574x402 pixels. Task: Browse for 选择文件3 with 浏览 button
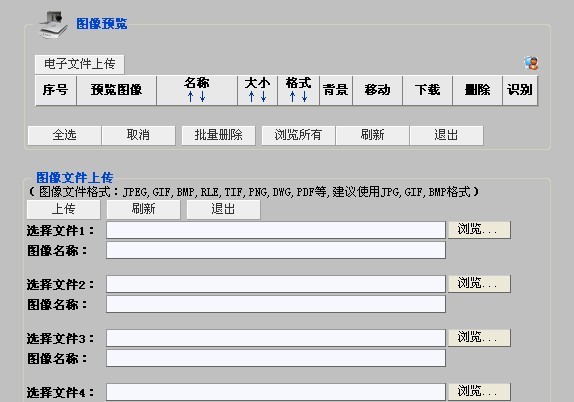pyautogui.click(x=479, y=338)
